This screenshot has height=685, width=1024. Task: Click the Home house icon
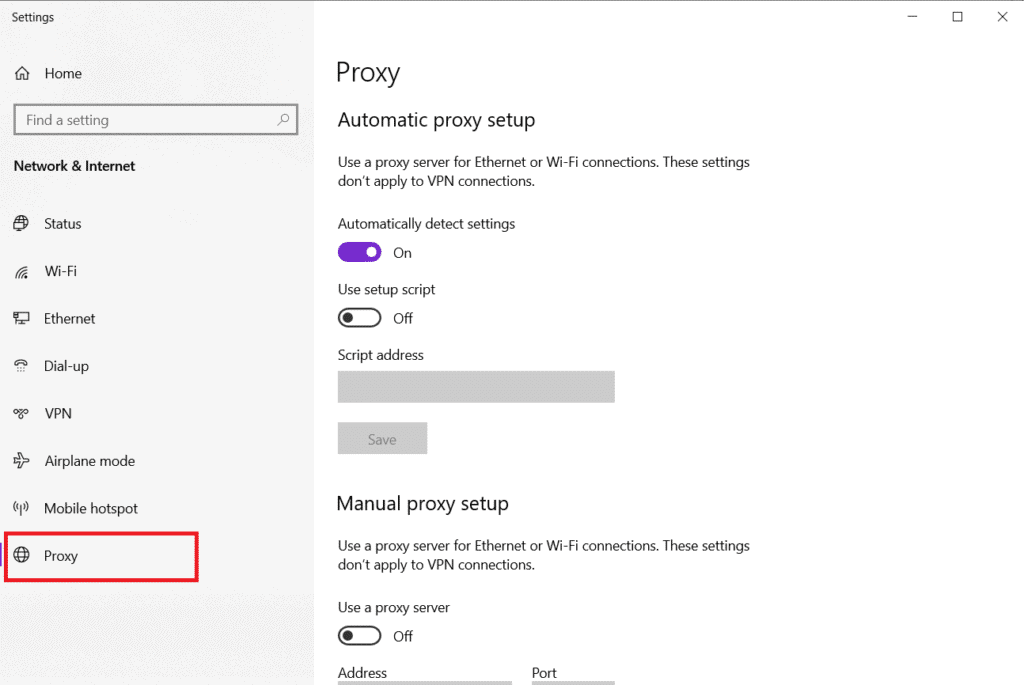click(22, 73)
